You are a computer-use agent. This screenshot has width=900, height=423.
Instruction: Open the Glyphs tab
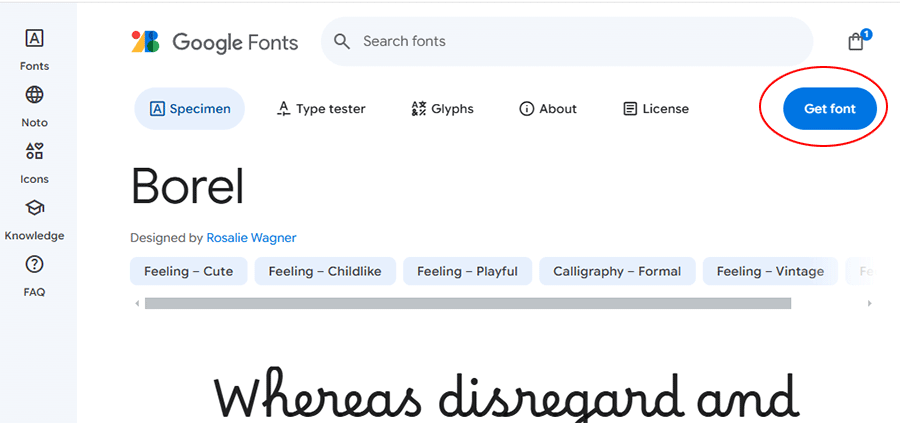442,109
